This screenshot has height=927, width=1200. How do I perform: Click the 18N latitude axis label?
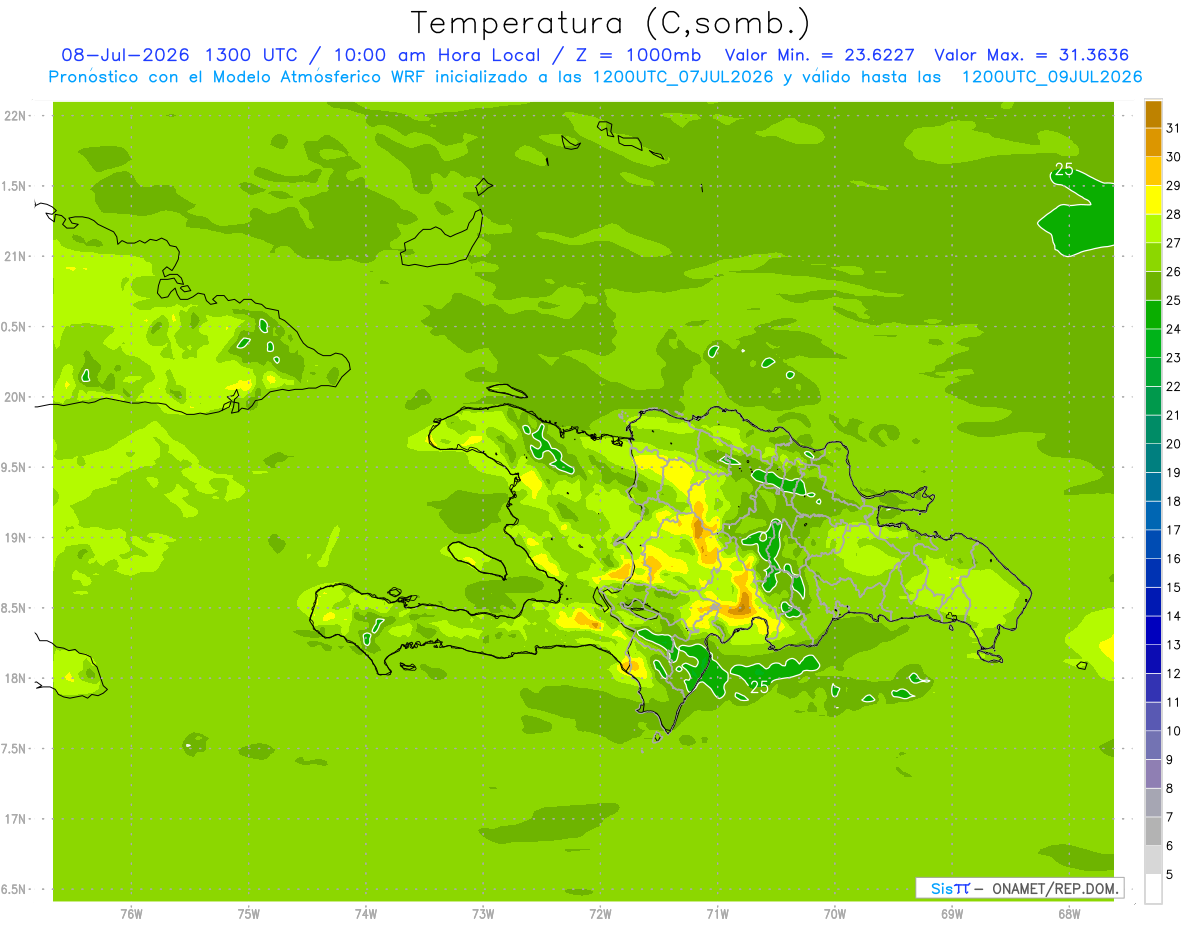(x=17, y=678)
